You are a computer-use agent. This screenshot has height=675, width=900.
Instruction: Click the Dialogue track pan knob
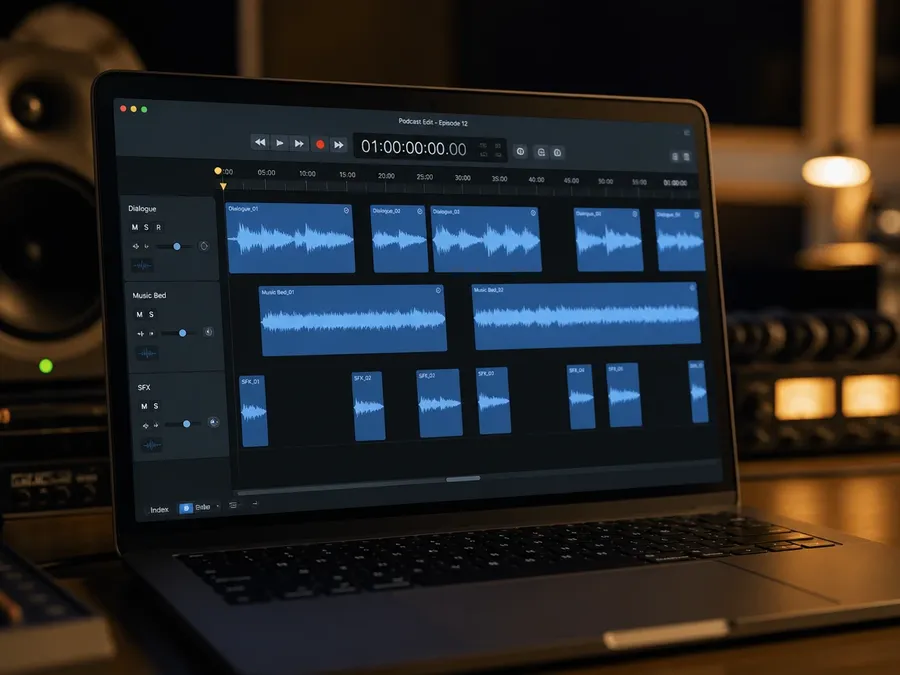click(x=204, y=246)
